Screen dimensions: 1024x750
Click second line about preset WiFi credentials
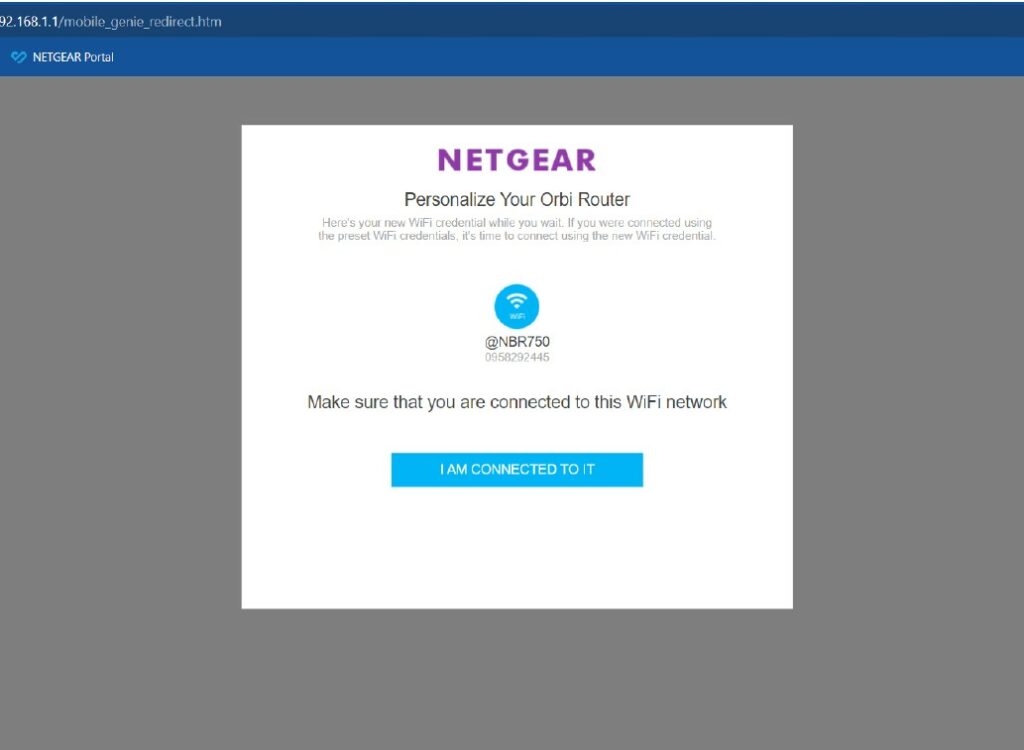[x=517, y=236]
